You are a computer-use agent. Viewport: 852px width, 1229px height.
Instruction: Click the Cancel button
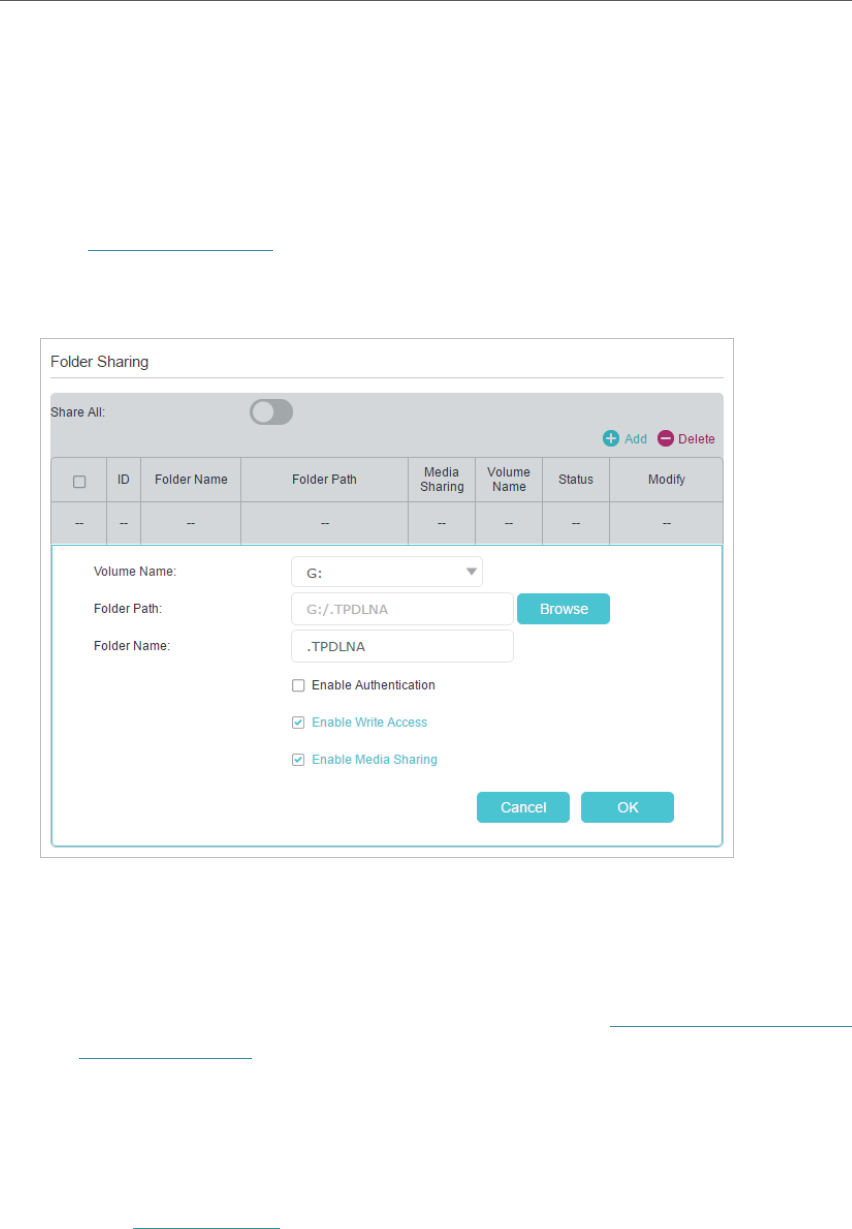pos(523,808)
